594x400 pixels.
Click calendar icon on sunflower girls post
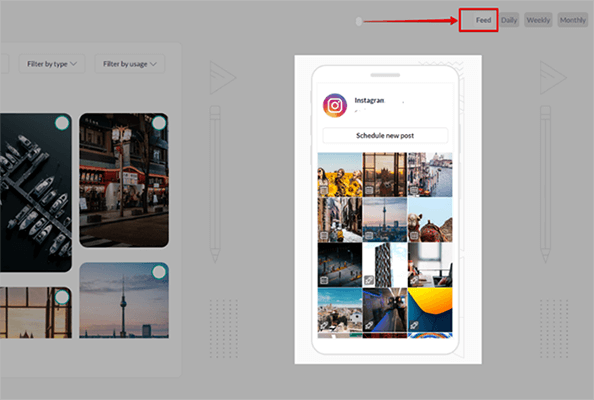[x=324, y=190]
